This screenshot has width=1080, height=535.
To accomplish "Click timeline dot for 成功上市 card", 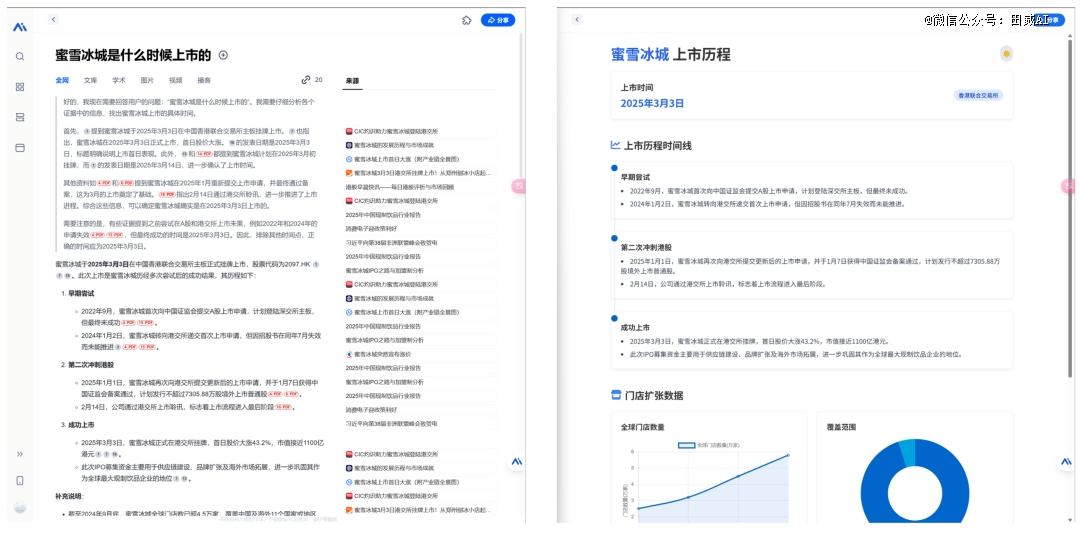I will (x=614, y=319).
